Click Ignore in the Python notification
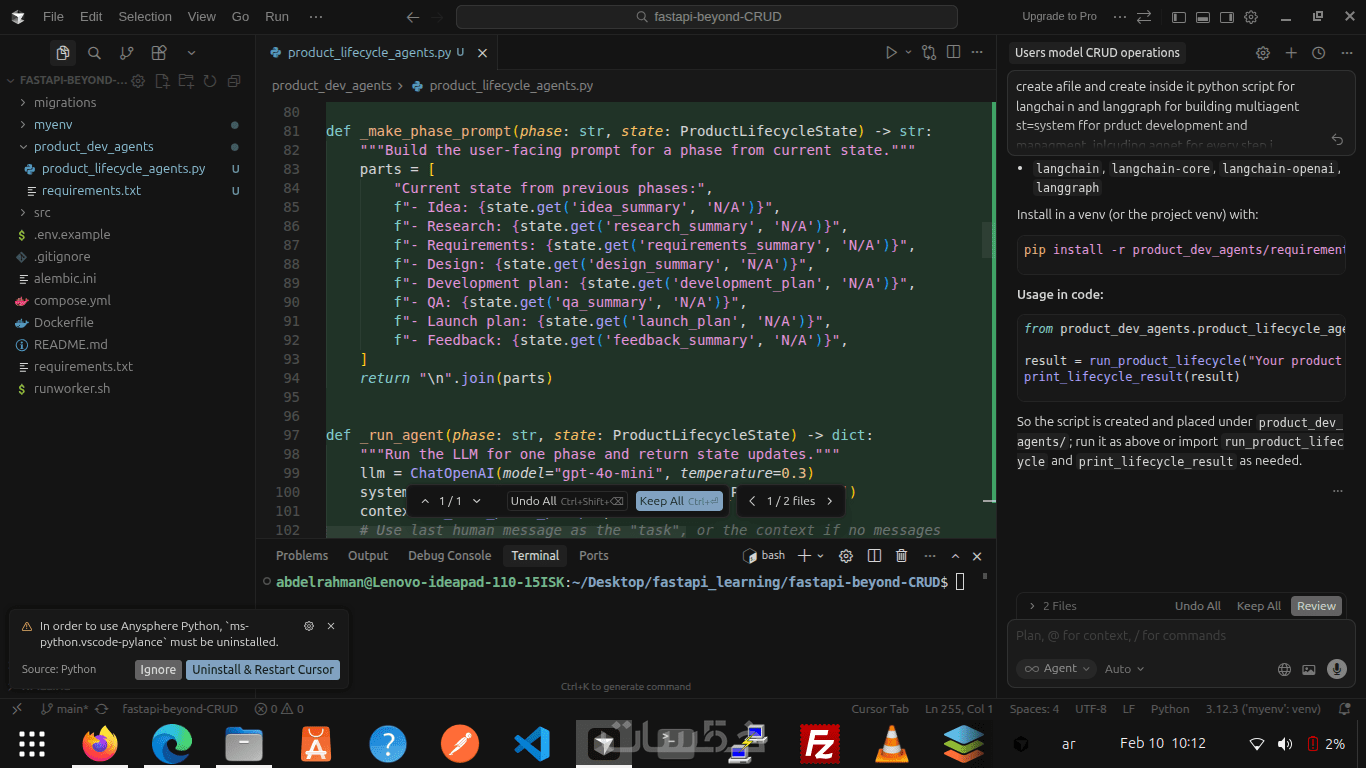1366x768 pixels. click(x=158, y=670)
